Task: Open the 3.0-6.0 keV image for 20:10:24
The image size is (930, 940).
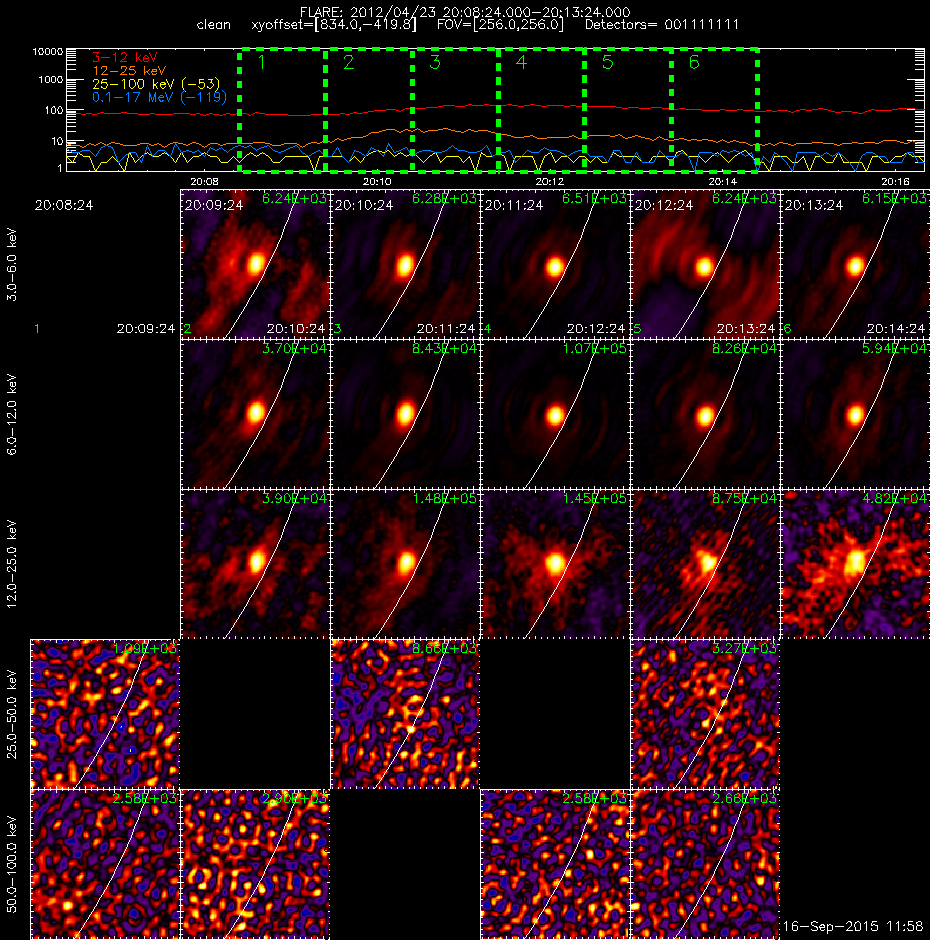Action: tap(405, 264)
